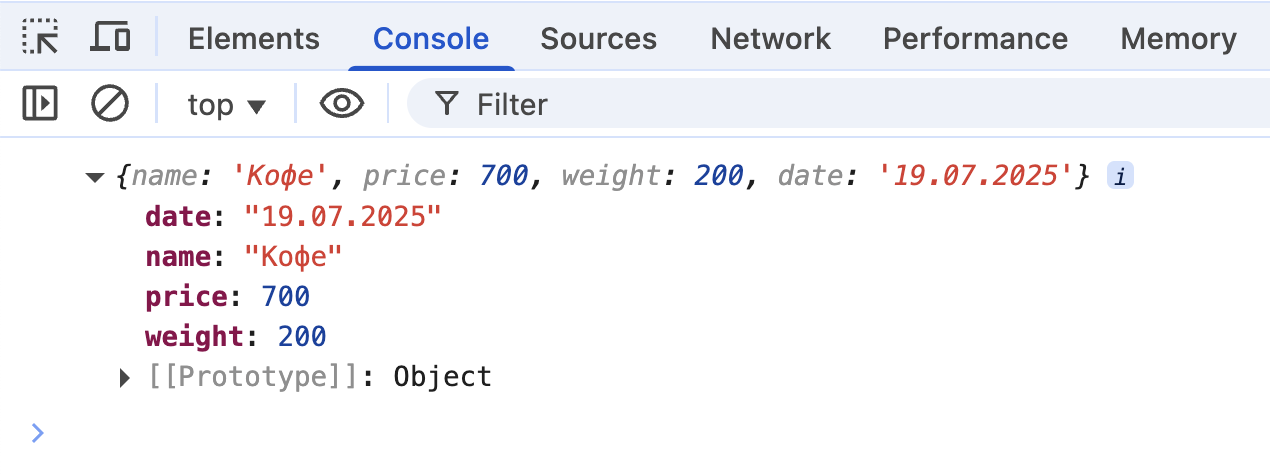The image size is (1270, 474).
Task: Activate the inspect element picker icon
Action: pyautogui.click(x=41, y=38)
